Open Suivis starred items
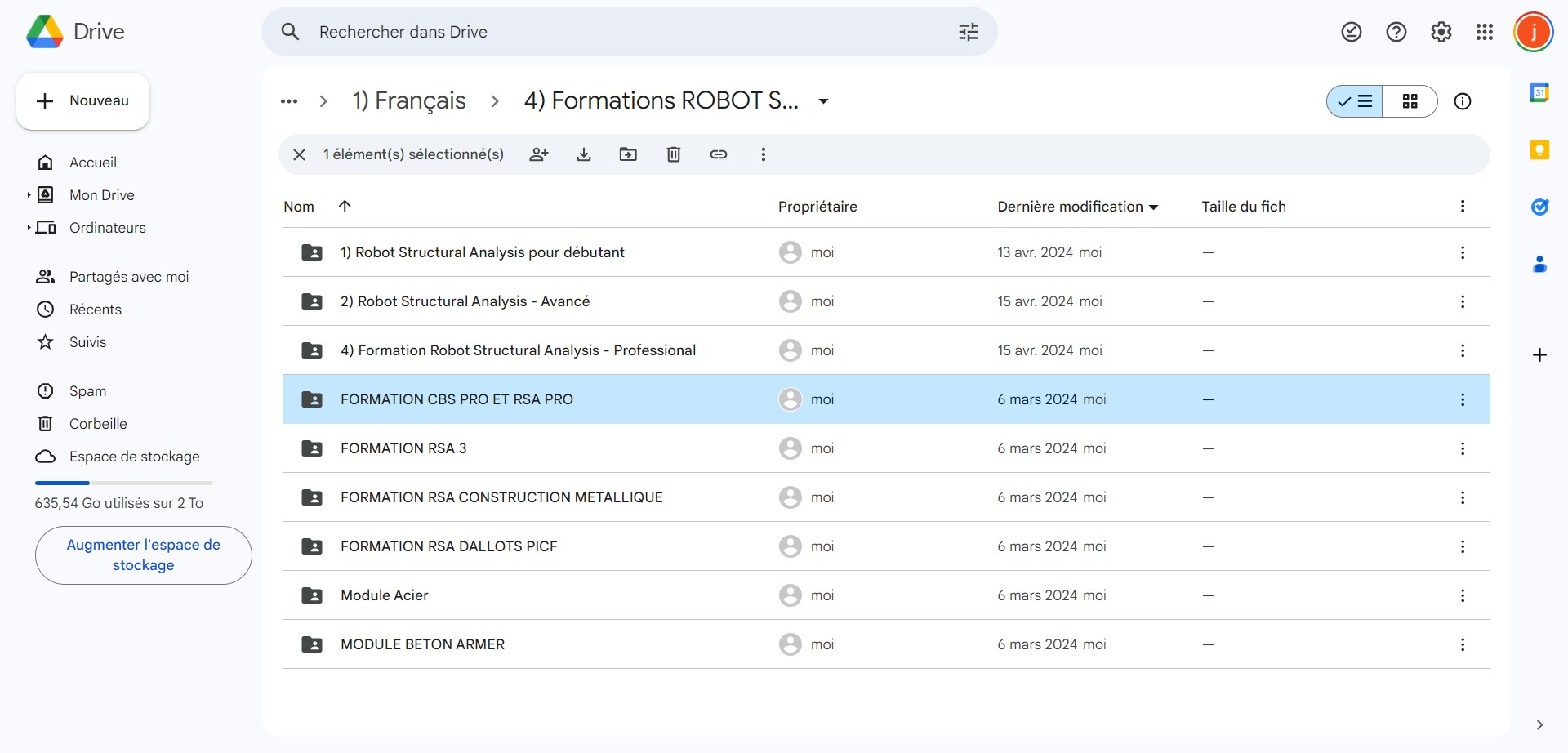The image size is (1568, 753). pyautogui.click(x=88, y=342)
